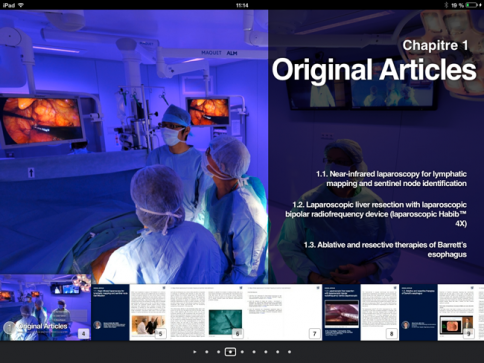
Task: Go to the first arrow-shaped chapter marker
Action: [195, 352]
